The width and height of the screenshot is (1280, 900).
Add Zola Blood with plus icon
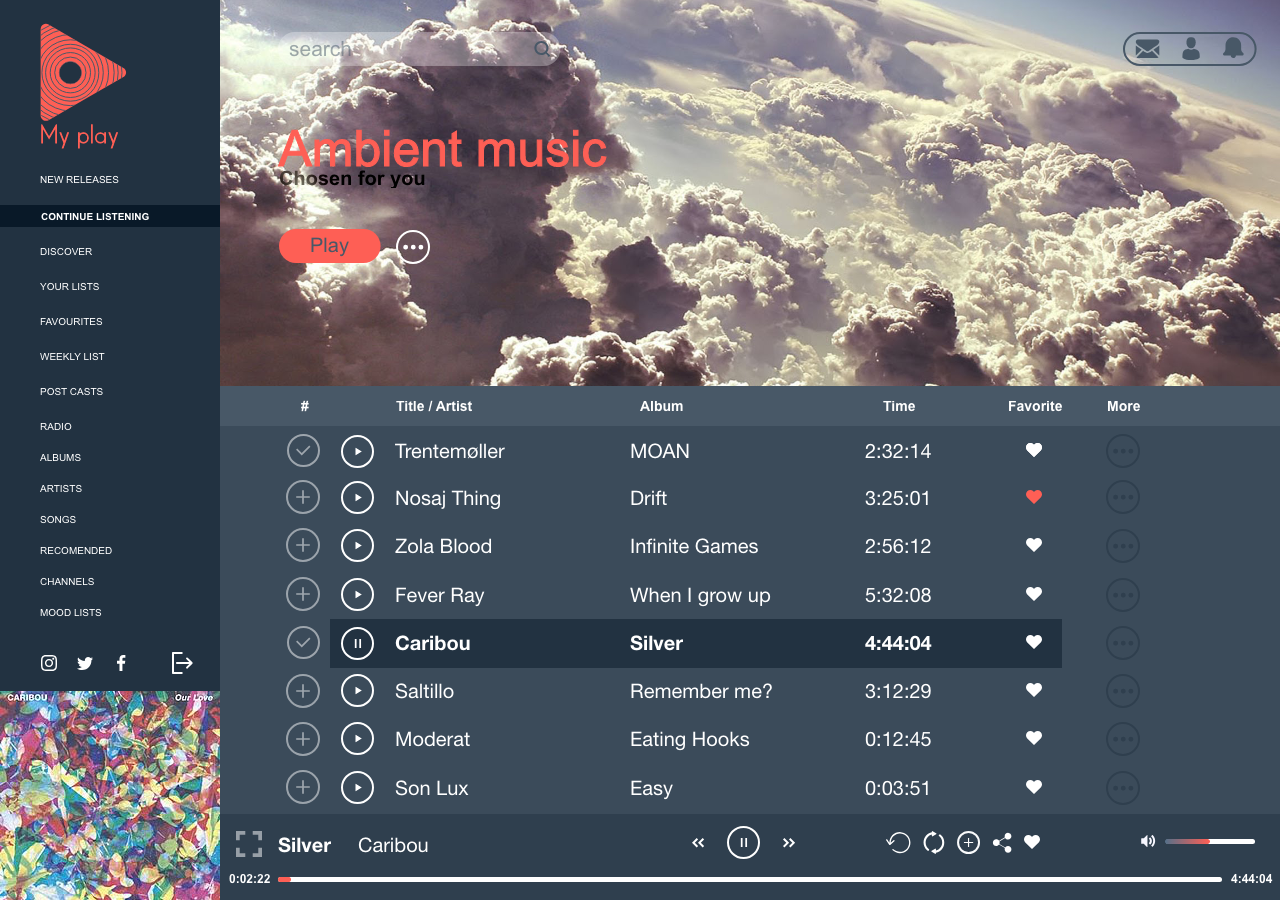pyautogui.click(x=303, y=544)
